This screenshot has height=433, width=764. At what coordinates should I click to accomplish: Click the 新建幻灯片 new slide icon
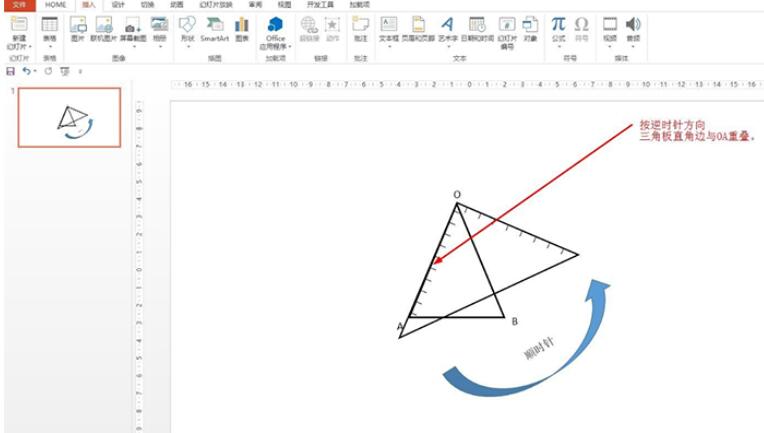(19, 24)
